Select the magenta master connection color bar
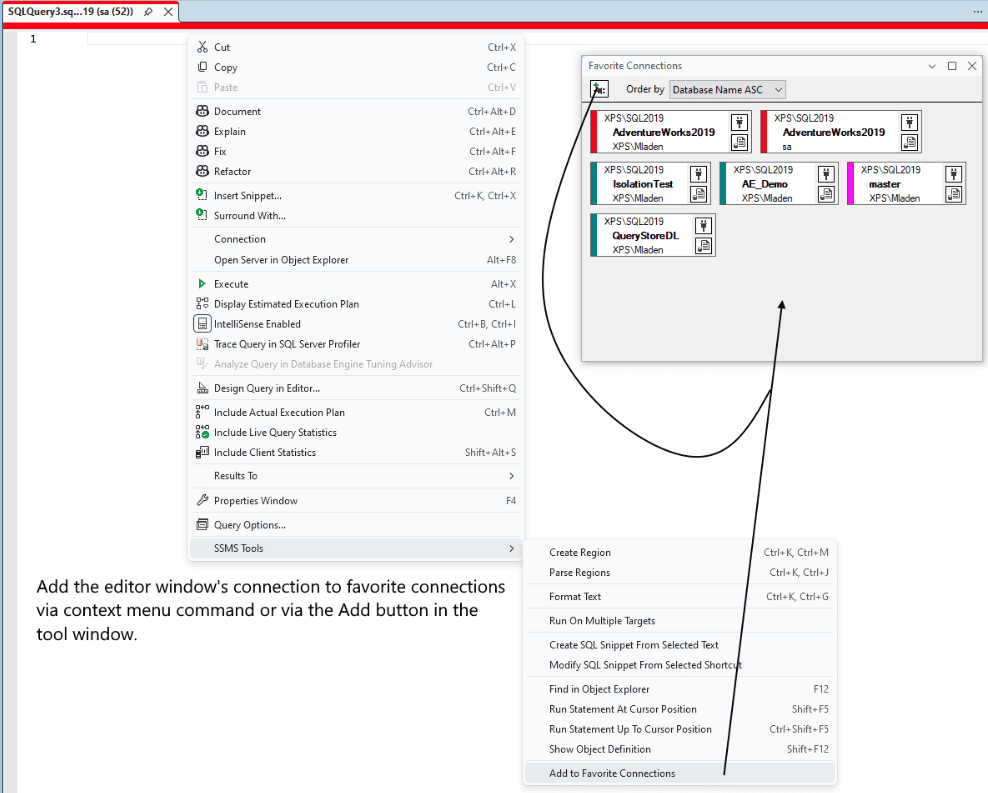This screenshot has height=793, width=988. (x=851, y=184)
